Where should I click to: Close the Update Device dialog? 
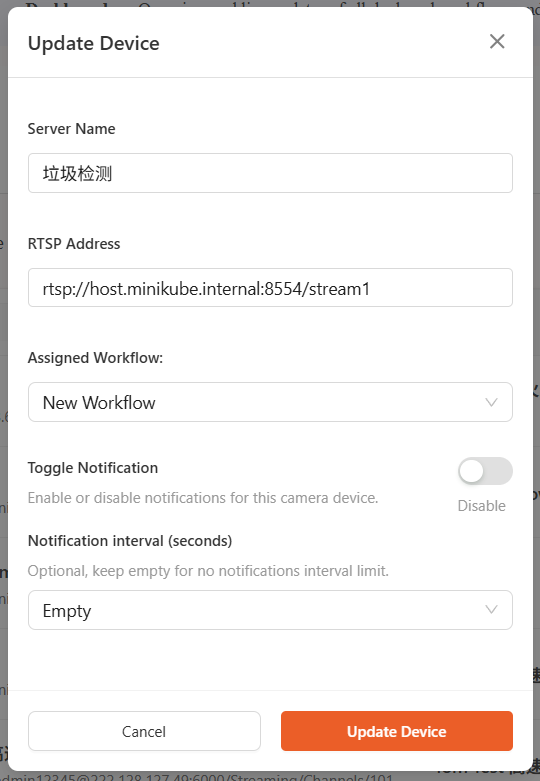tap(497, 42)
